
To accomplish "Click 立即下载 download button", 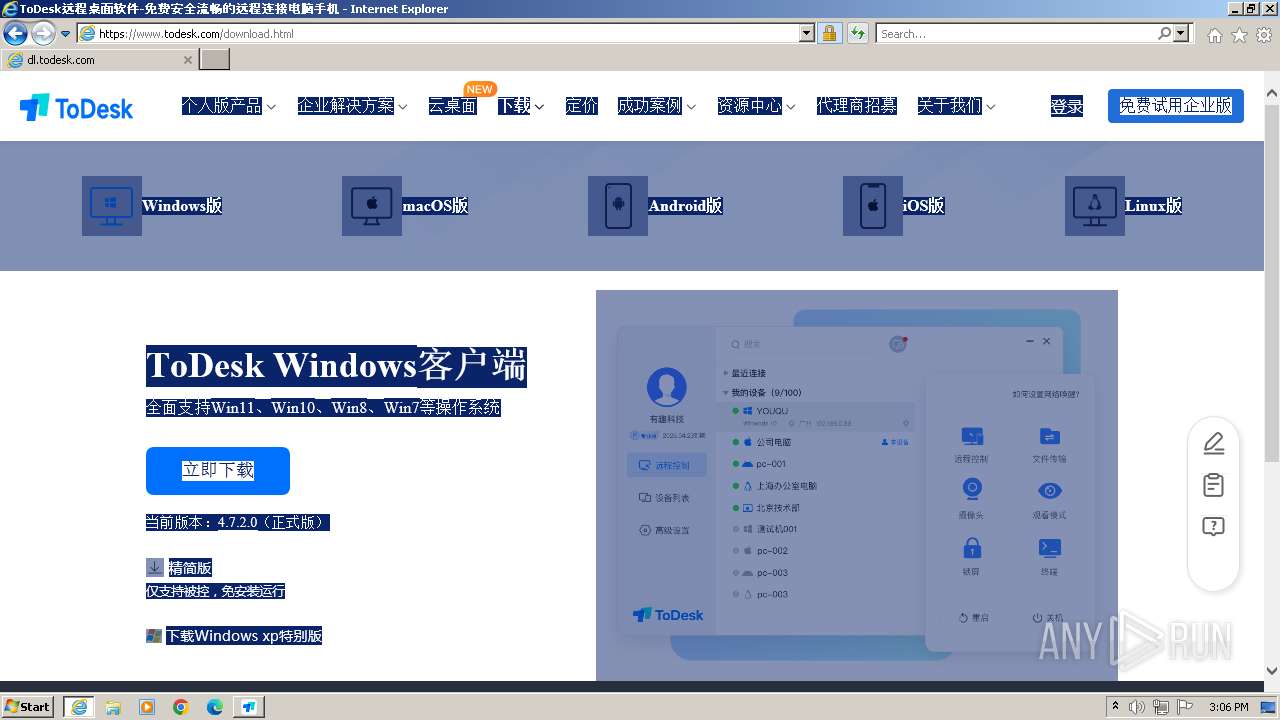I will (x=218, y=471).
